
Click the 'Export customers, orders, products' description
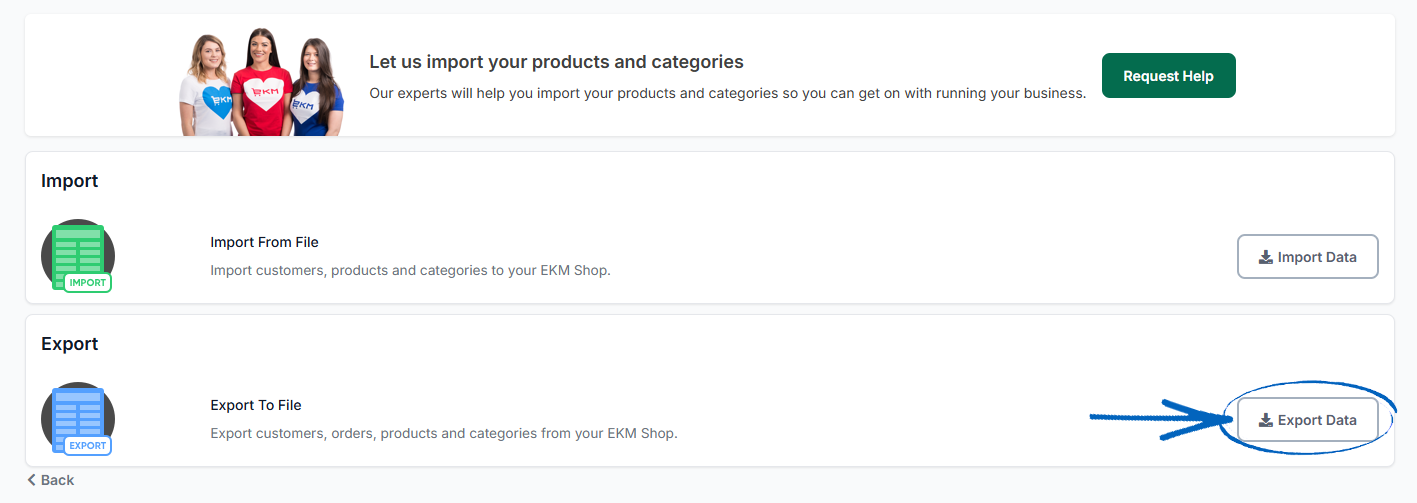tap(444, 434)
